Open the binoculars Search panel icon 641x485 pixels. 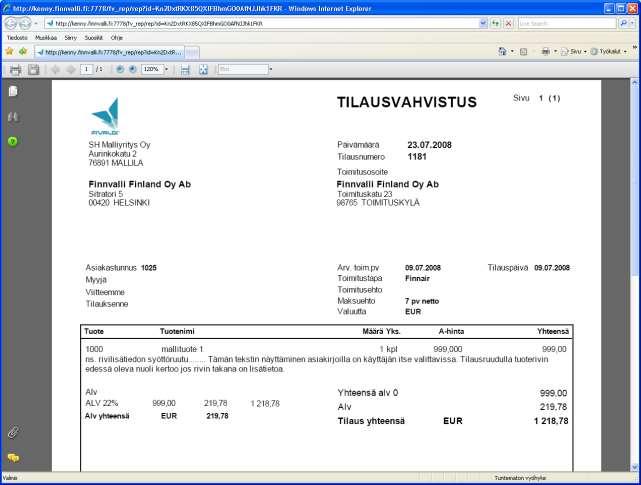tap(13, 117)
